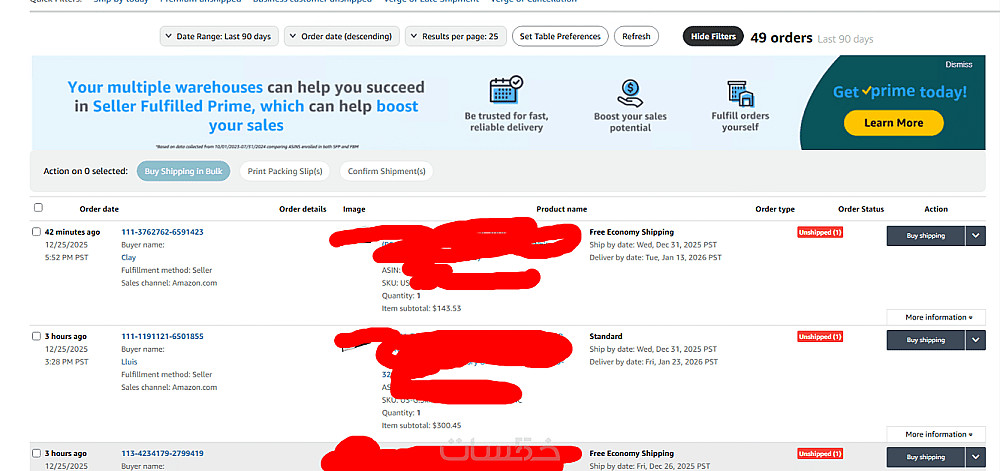1000x471 pixels.
Task: Refresh the orders list
Action: click(x=636, y=36)
